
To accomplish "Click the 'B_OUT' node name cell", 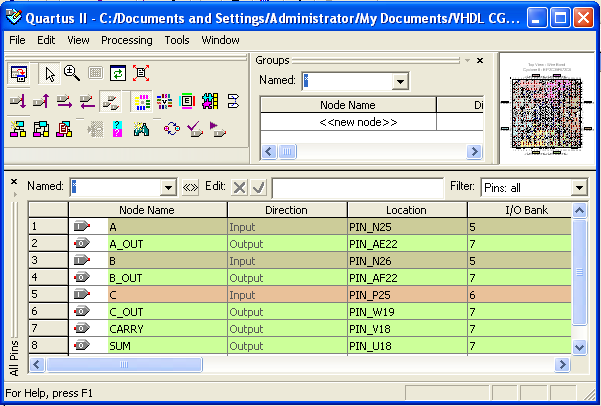I will (x=167, y=278).
